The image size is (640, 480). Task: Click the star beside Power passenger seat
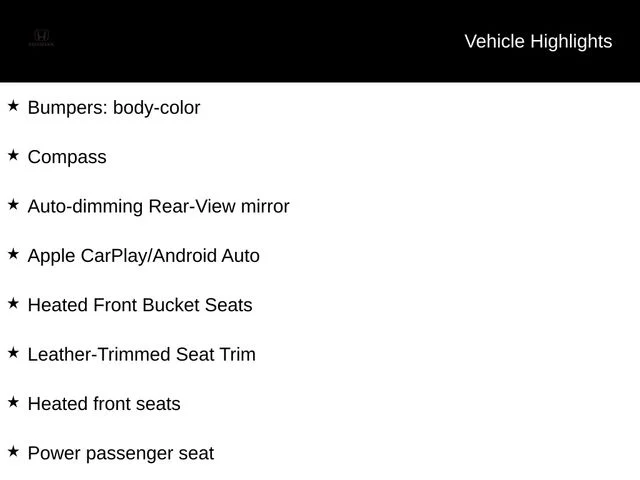[13, 451]
